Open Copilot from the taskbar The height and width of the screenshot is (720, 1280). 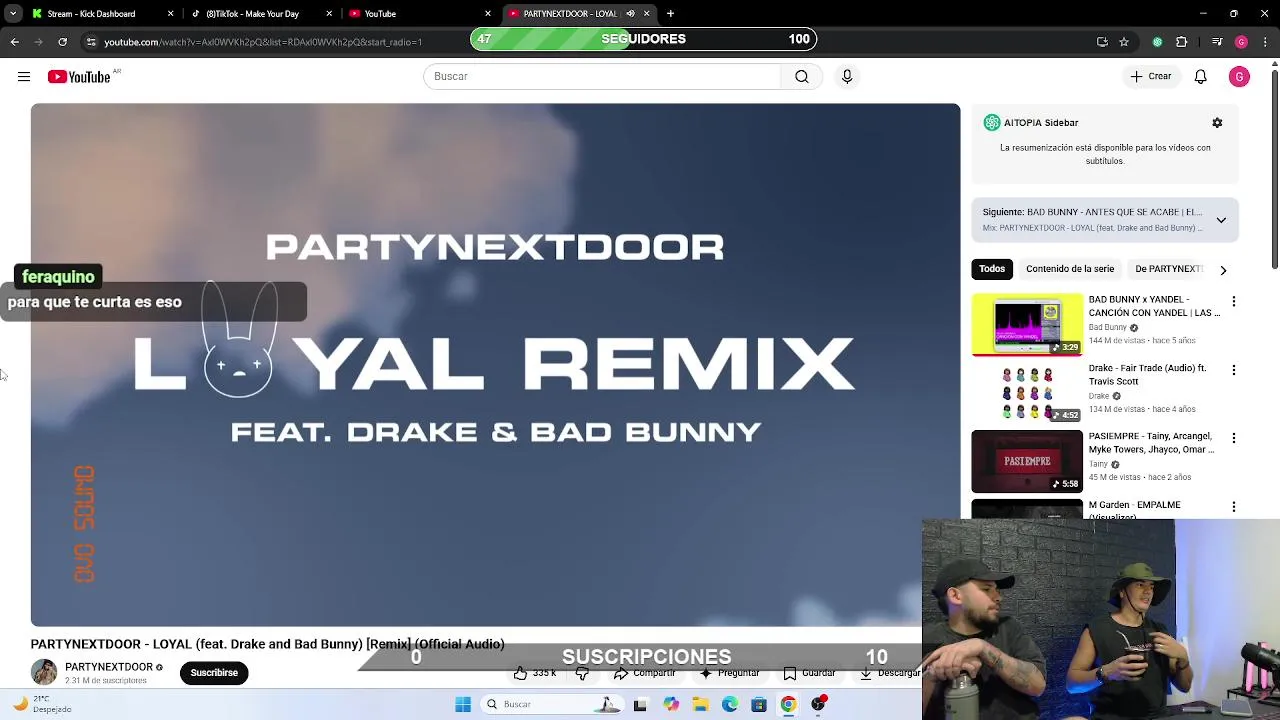(671, 705)
